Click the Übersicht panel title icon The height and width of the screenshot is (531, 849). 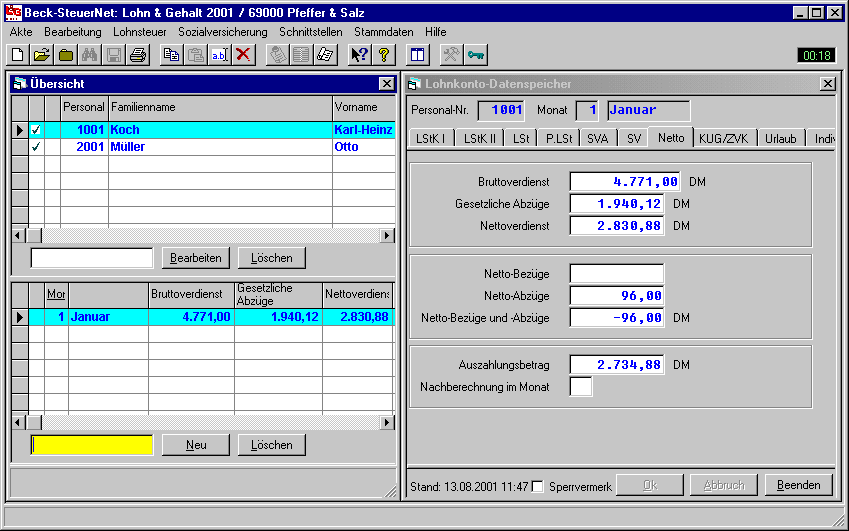tap(20, 83)
